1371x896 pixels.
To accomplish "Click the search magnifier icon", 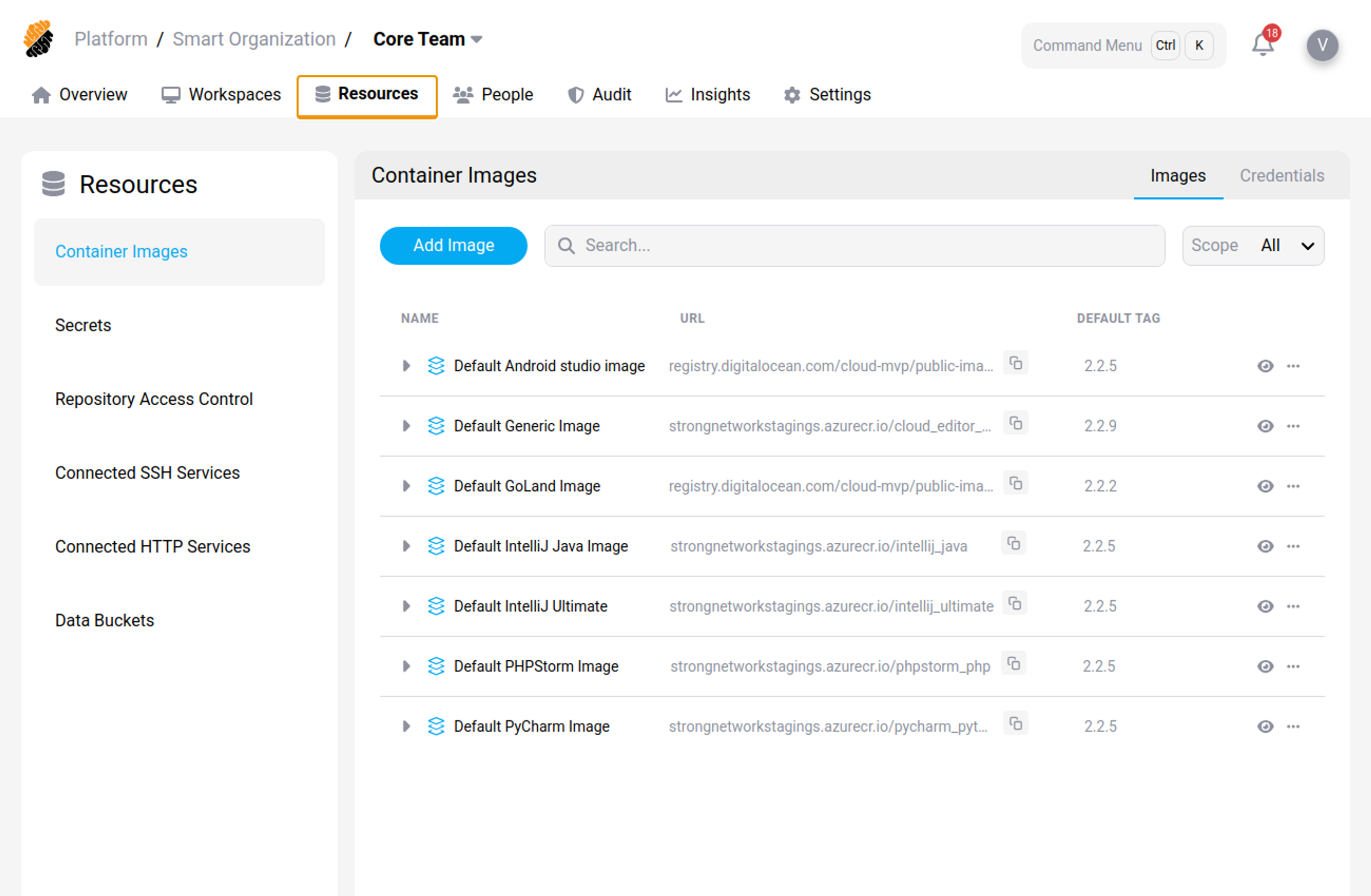I will (x=566, y=246).
